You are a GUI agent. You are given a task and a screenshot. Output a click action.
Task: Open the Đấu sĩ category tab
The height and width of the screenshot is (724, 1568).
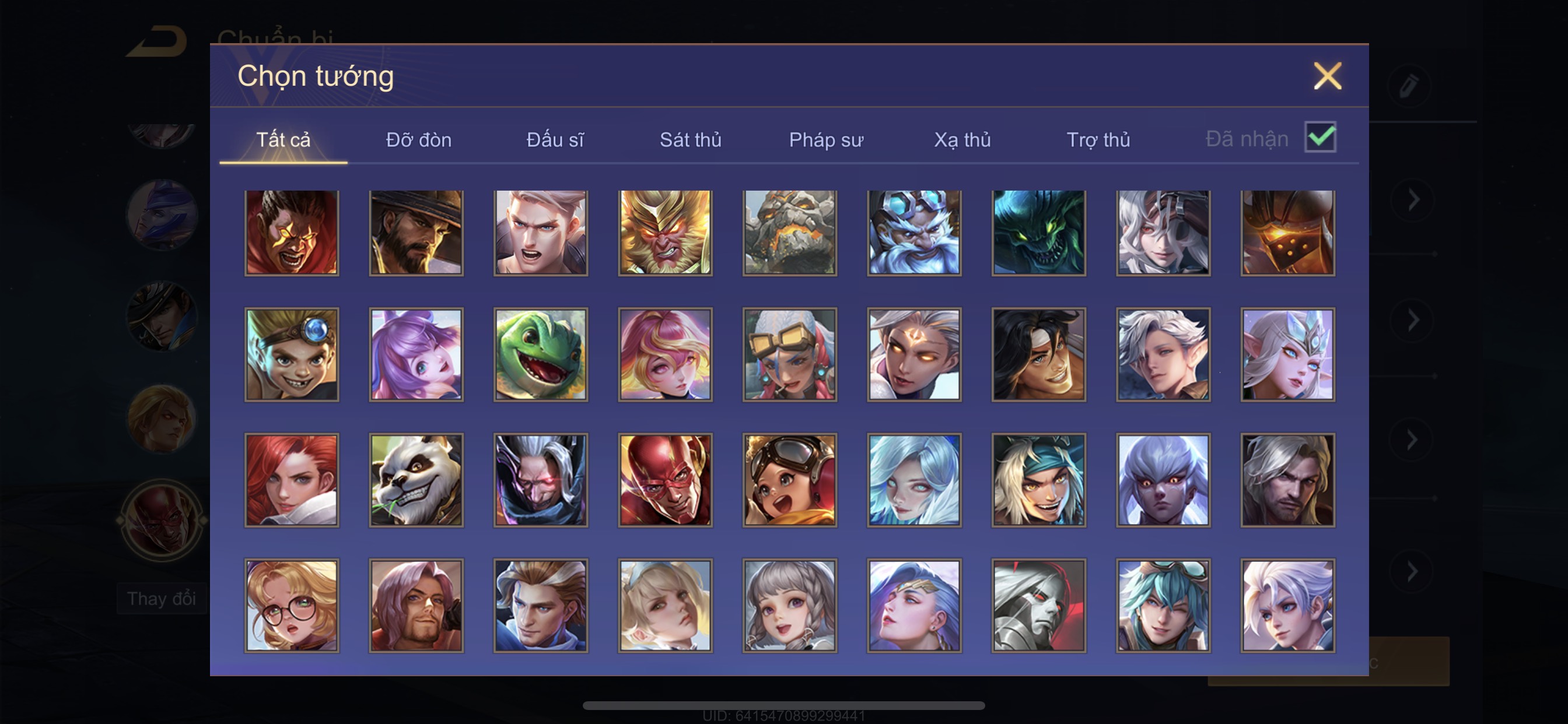point(555,140)
